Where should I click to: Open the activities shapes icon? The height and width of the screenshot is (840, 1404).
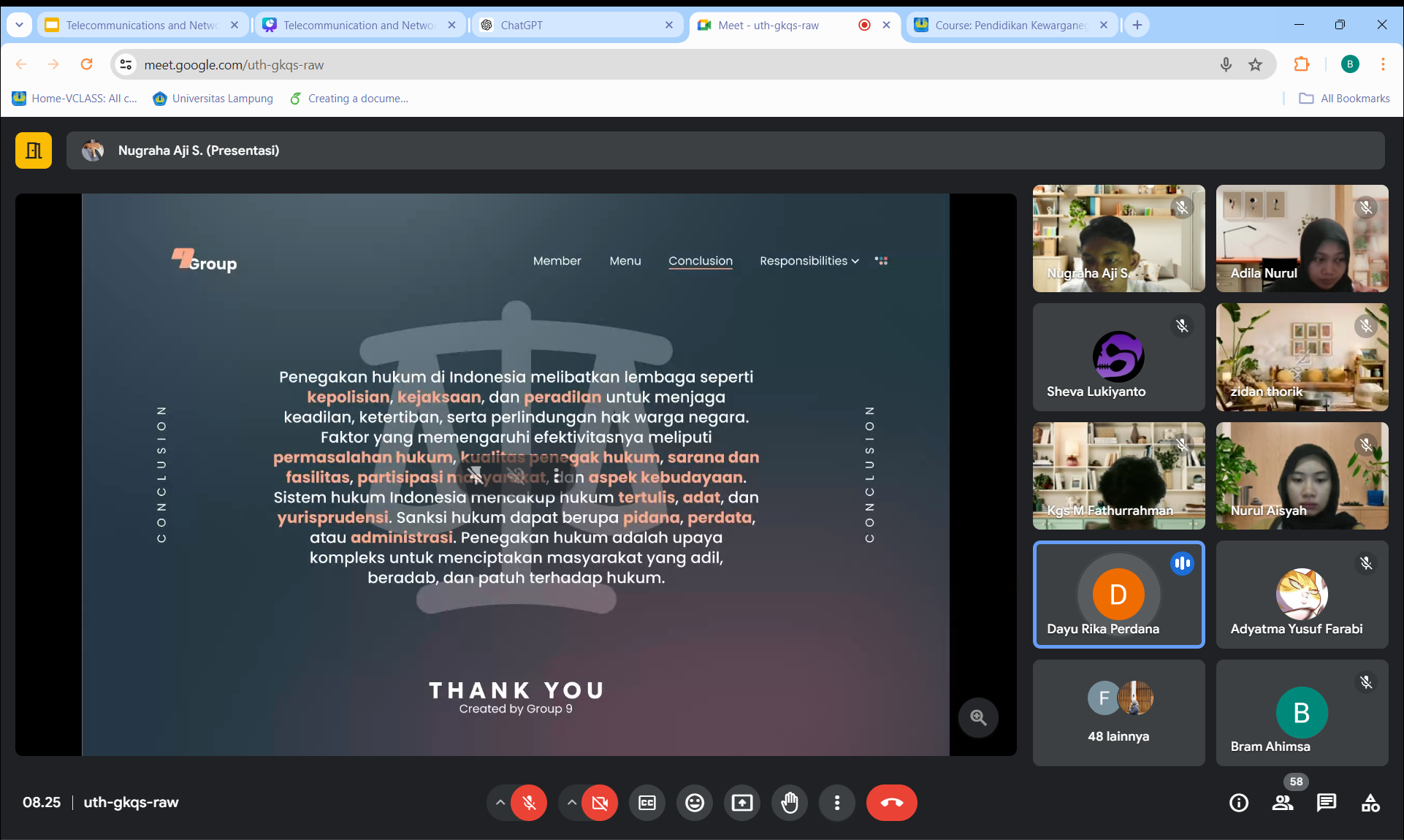pos(1370,803)
